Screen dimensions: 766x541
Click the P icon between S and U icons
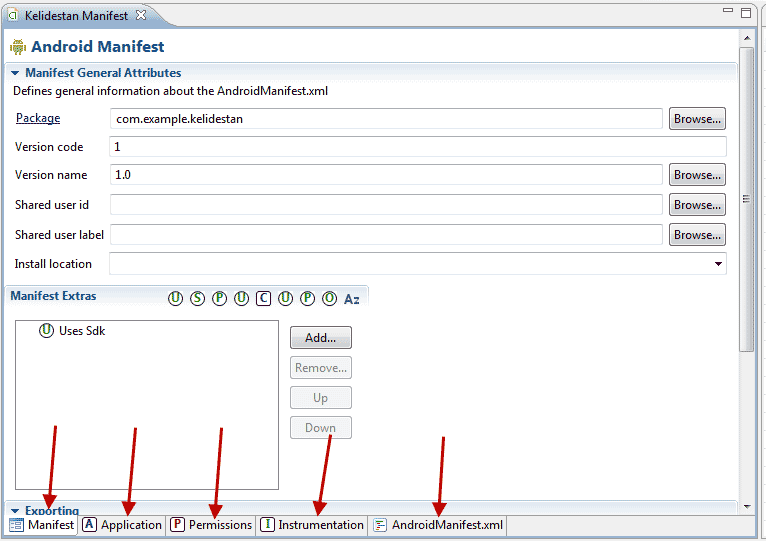click(219, 298)
